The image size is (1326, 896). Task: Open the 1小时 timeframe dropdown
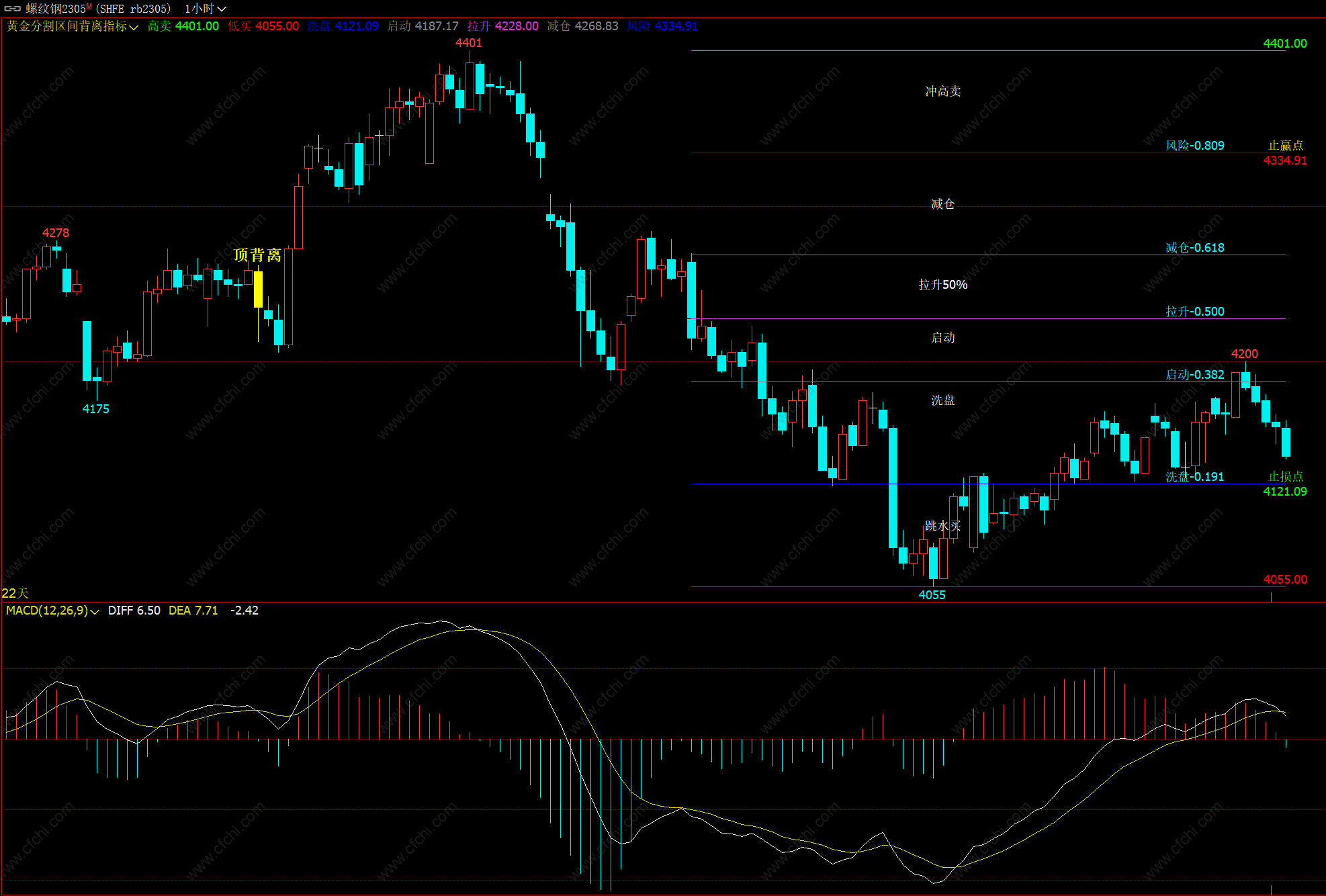[205, 9]
